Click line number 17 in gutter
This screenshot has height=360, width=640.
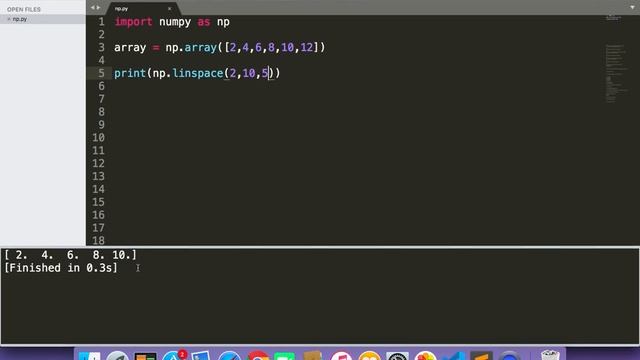click(98, 228)
